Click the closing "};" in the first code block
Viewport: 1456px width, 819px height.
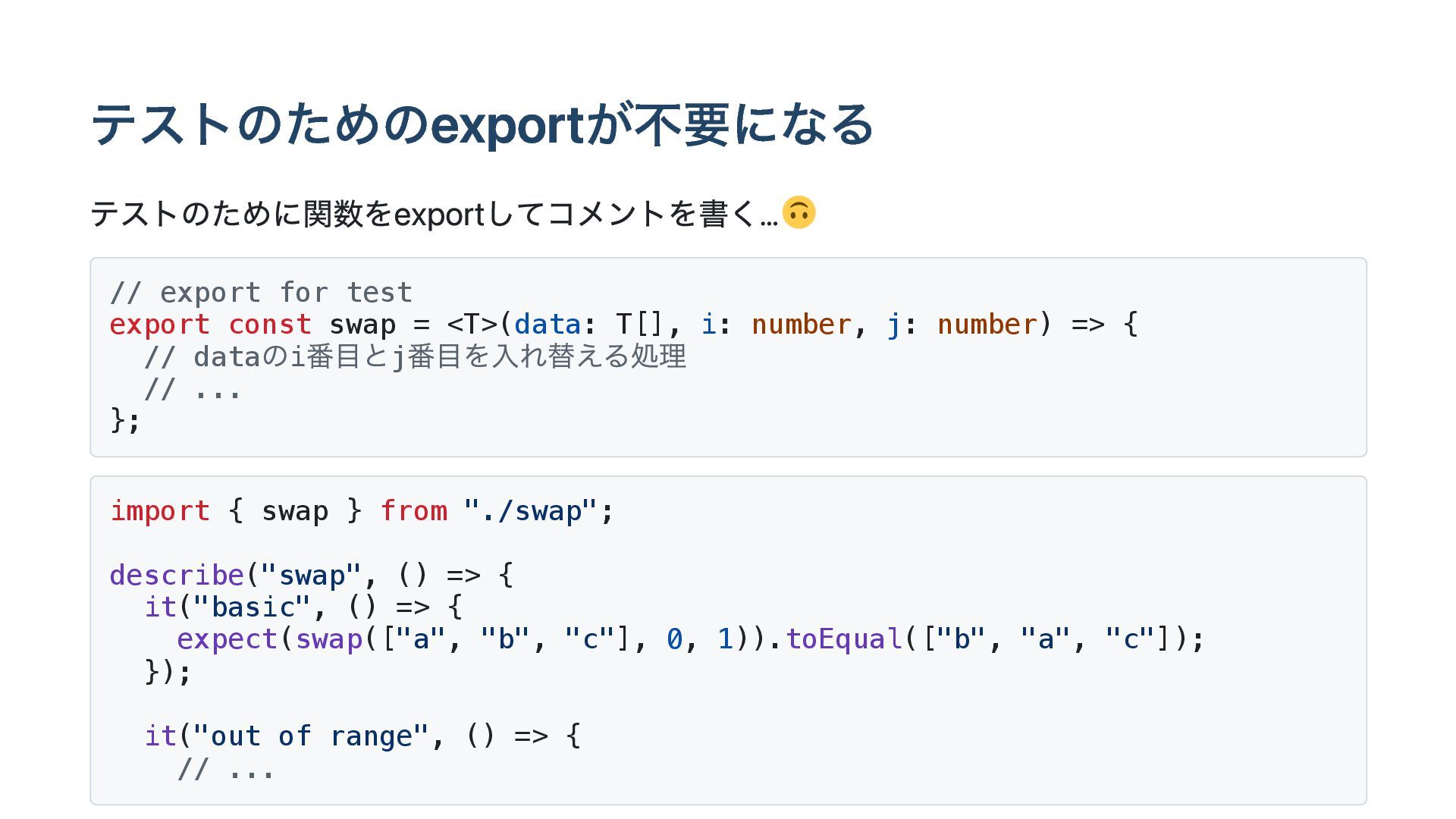[125, 420]
